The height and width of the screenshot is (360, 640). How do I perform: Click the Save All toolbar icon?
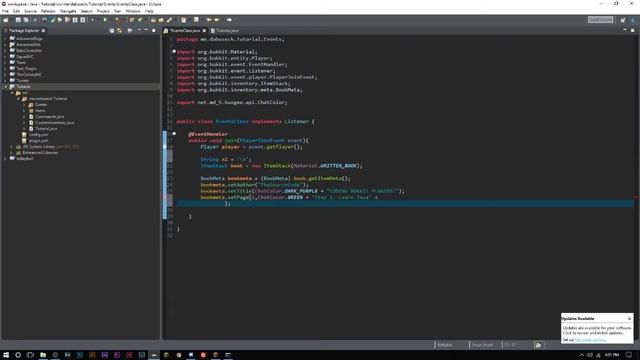[x=26, y=20]
